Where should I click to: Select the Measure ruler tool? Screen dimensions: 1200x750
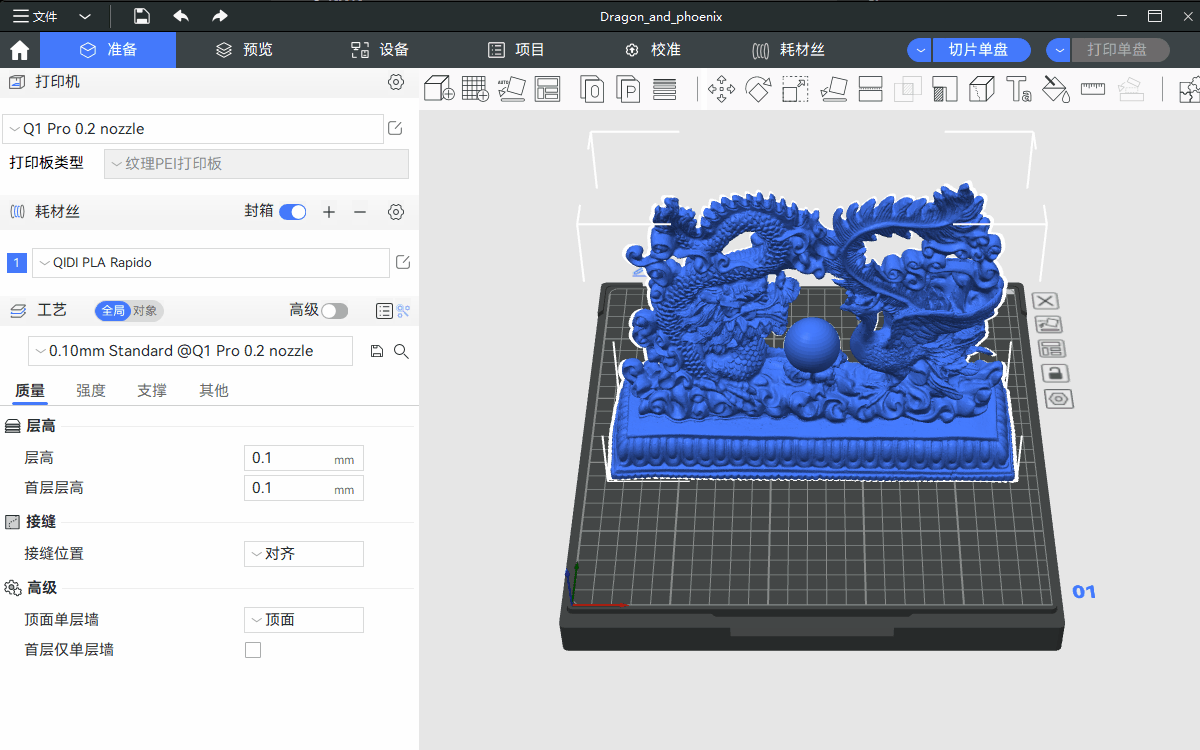1092,89
